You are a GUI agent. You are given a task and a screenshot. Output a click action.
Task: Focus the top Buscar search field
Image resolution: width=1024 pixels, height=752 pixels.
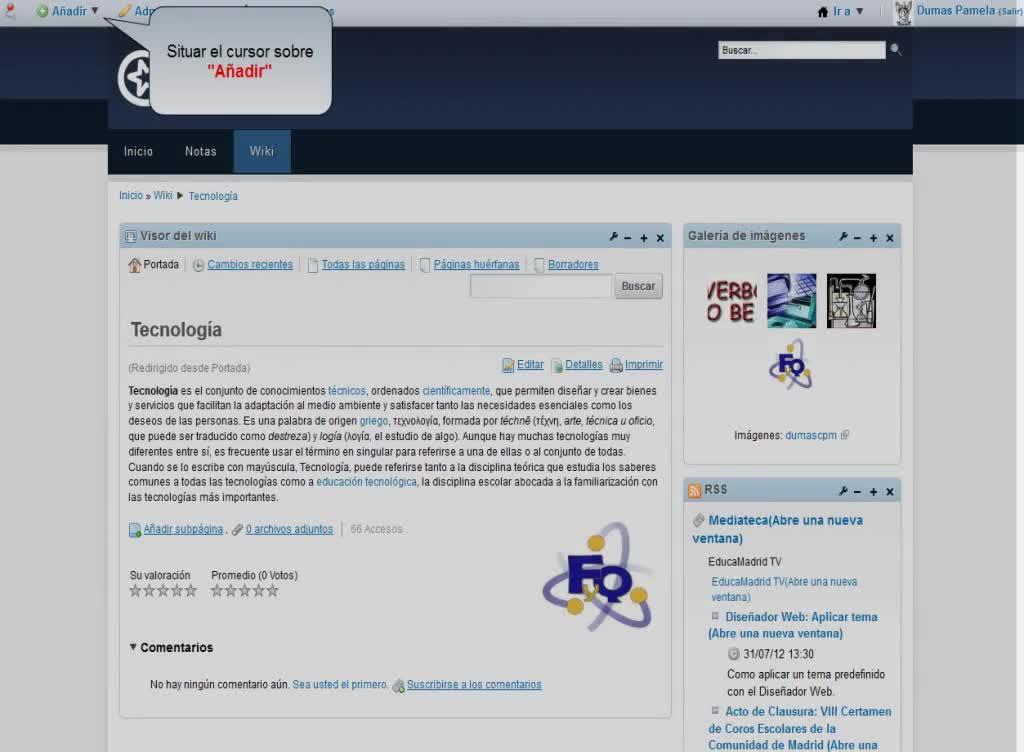tap(801, 50)
